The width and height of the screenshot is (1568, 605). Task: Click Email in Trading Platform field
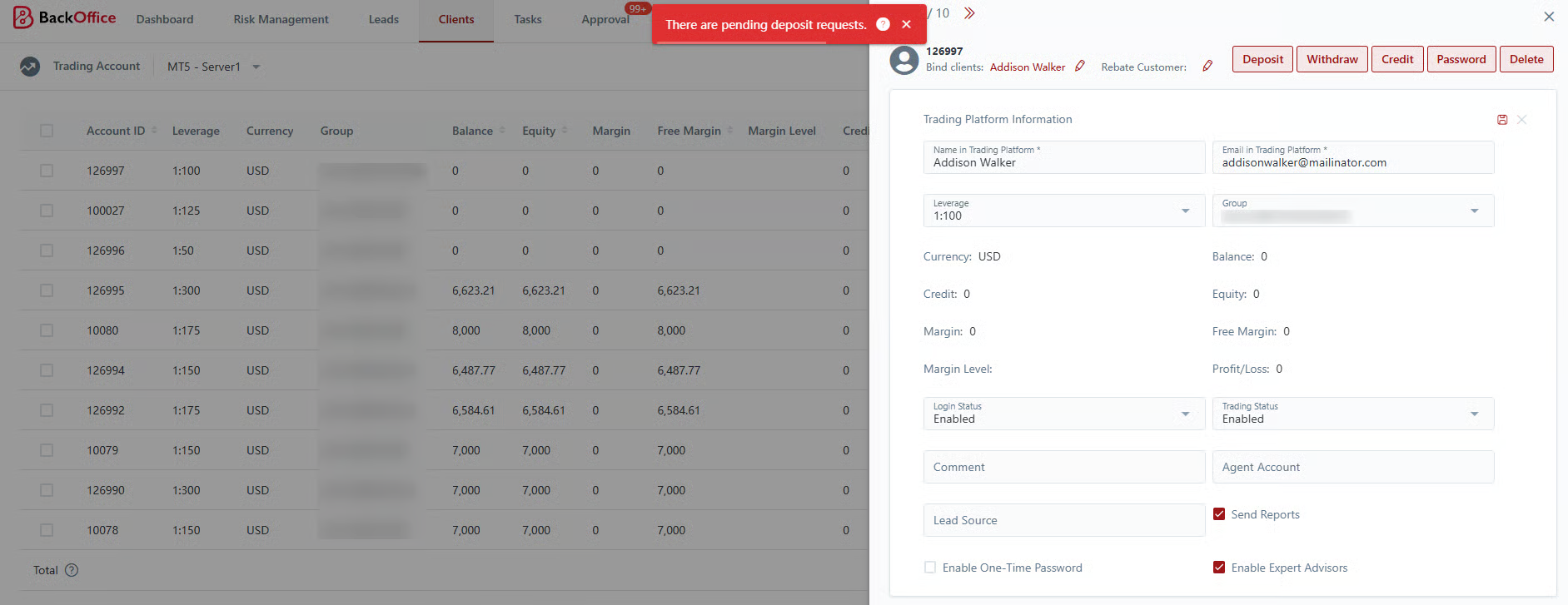click(1353, 157)
